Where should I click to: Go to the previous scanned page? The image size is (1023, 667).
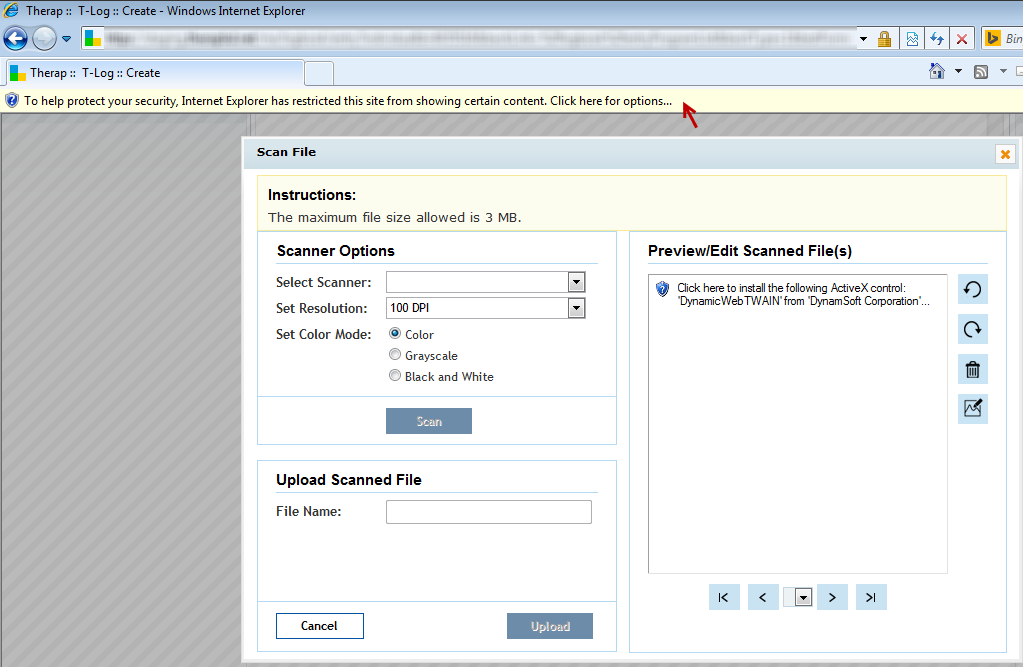point(763,596)
